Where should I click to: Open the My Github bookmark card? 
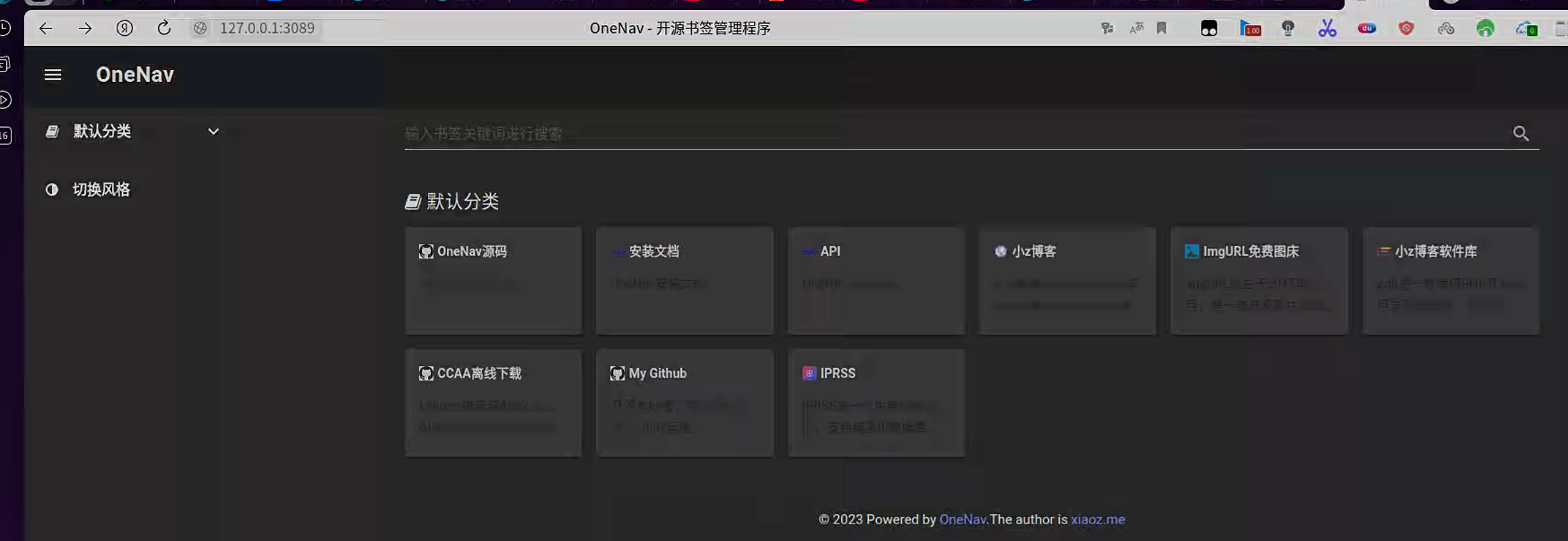click(x=684, y=403)
